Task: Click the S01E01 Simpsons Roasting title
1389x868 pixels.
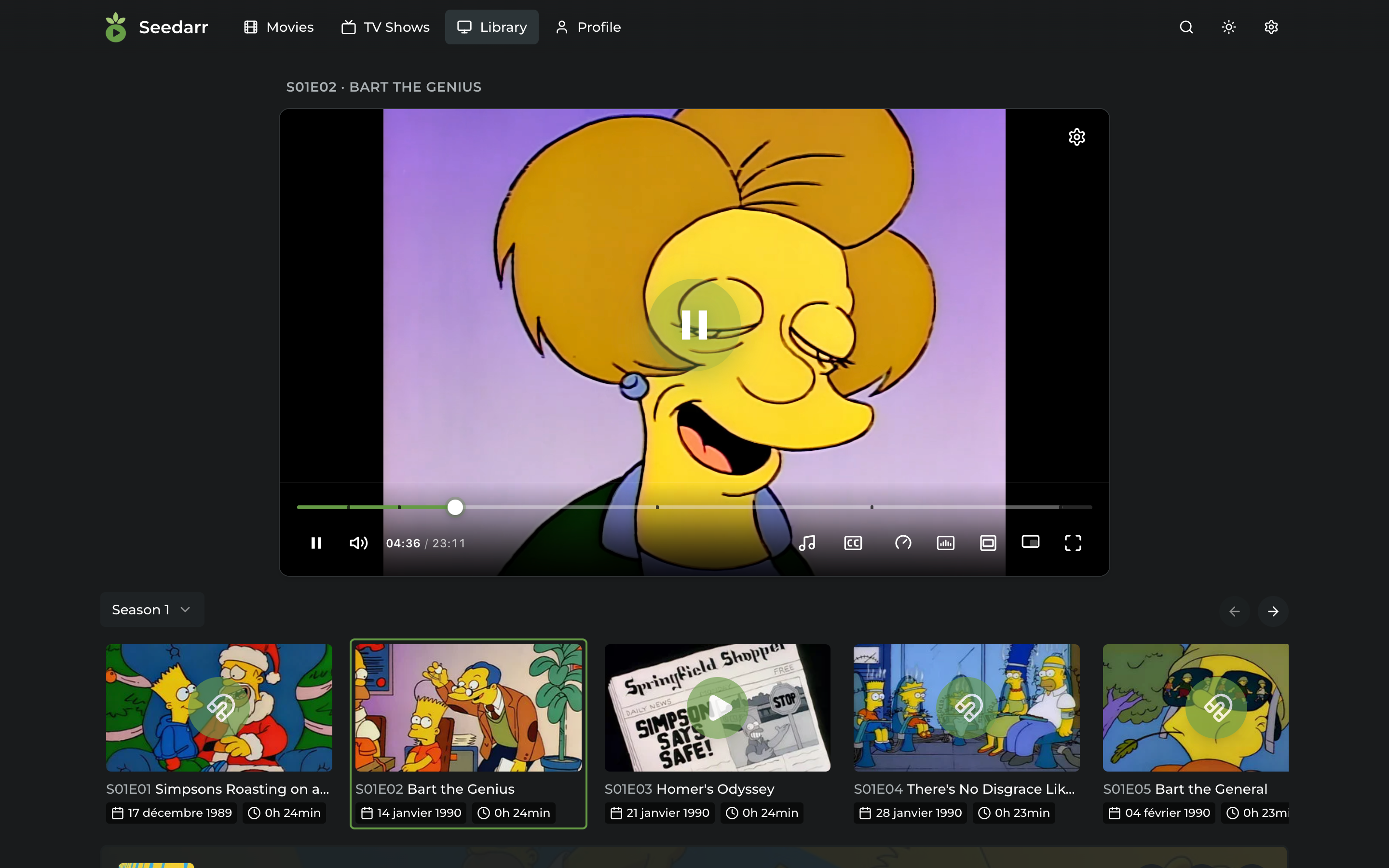Action: [218, 789]
